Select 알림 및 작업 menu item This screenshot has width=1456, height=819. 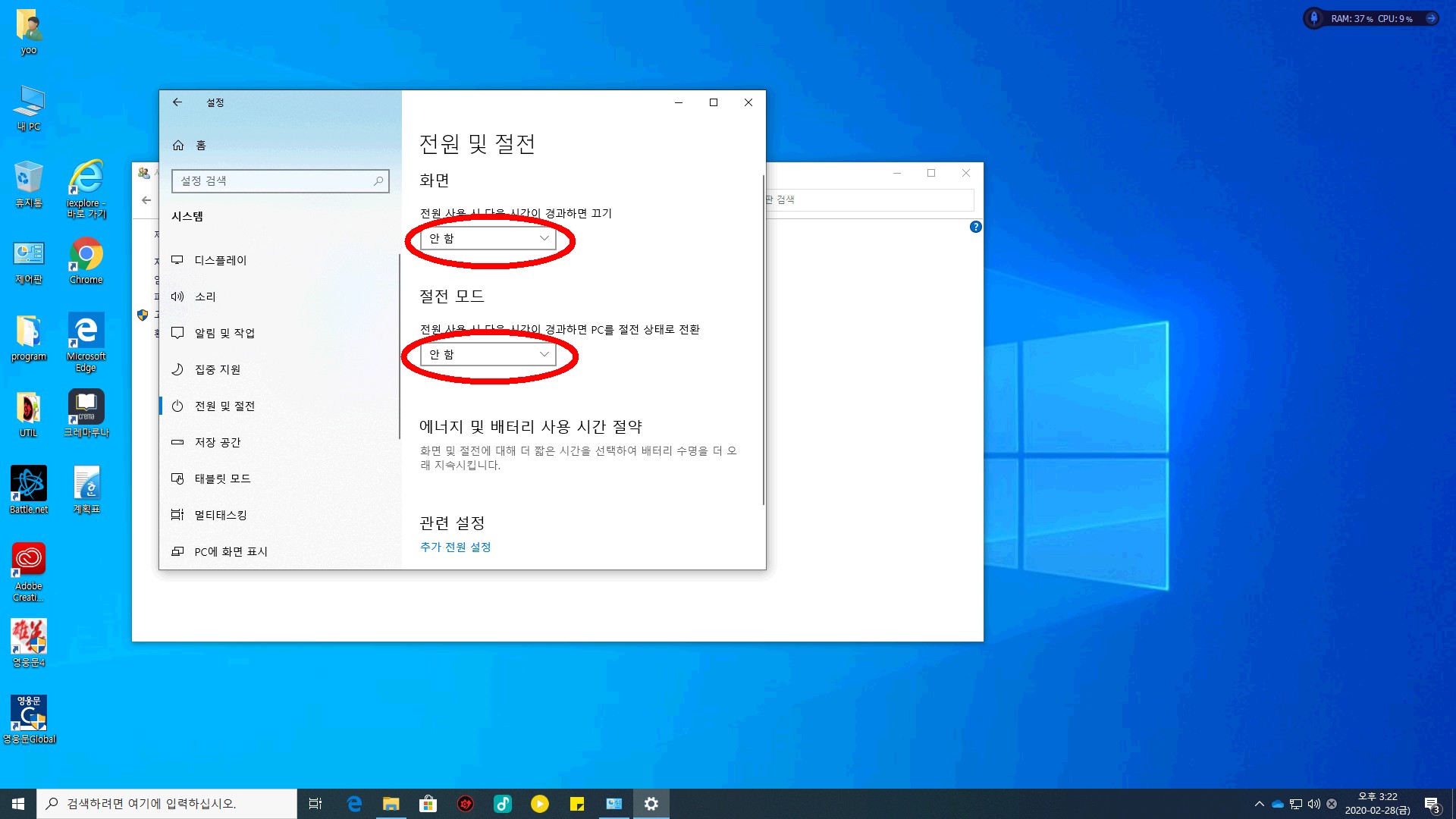coord(224,333)
